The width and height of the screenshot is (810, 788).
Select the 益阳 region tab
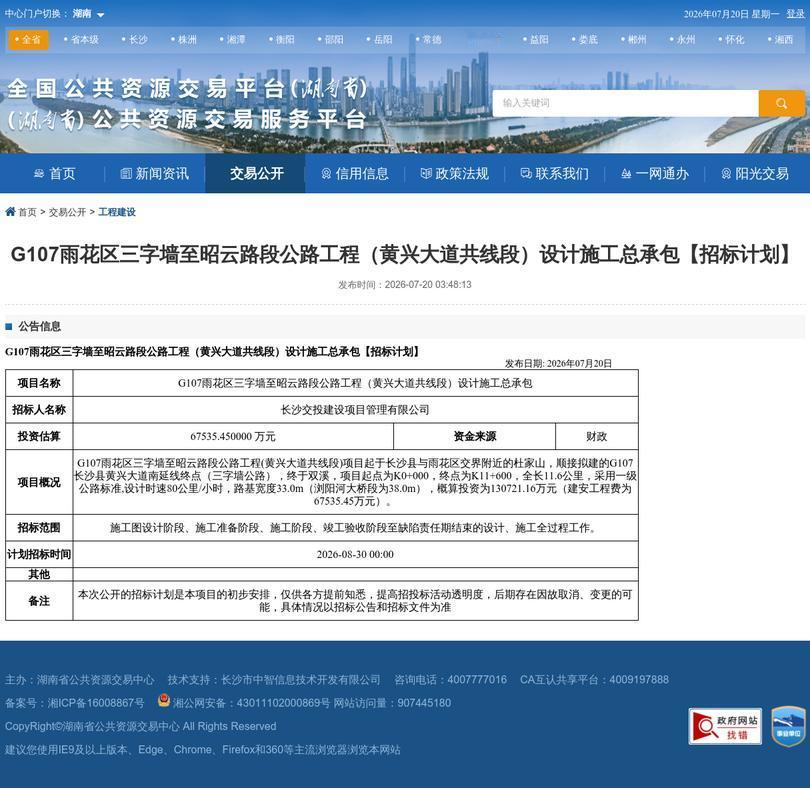coord(536,40)
